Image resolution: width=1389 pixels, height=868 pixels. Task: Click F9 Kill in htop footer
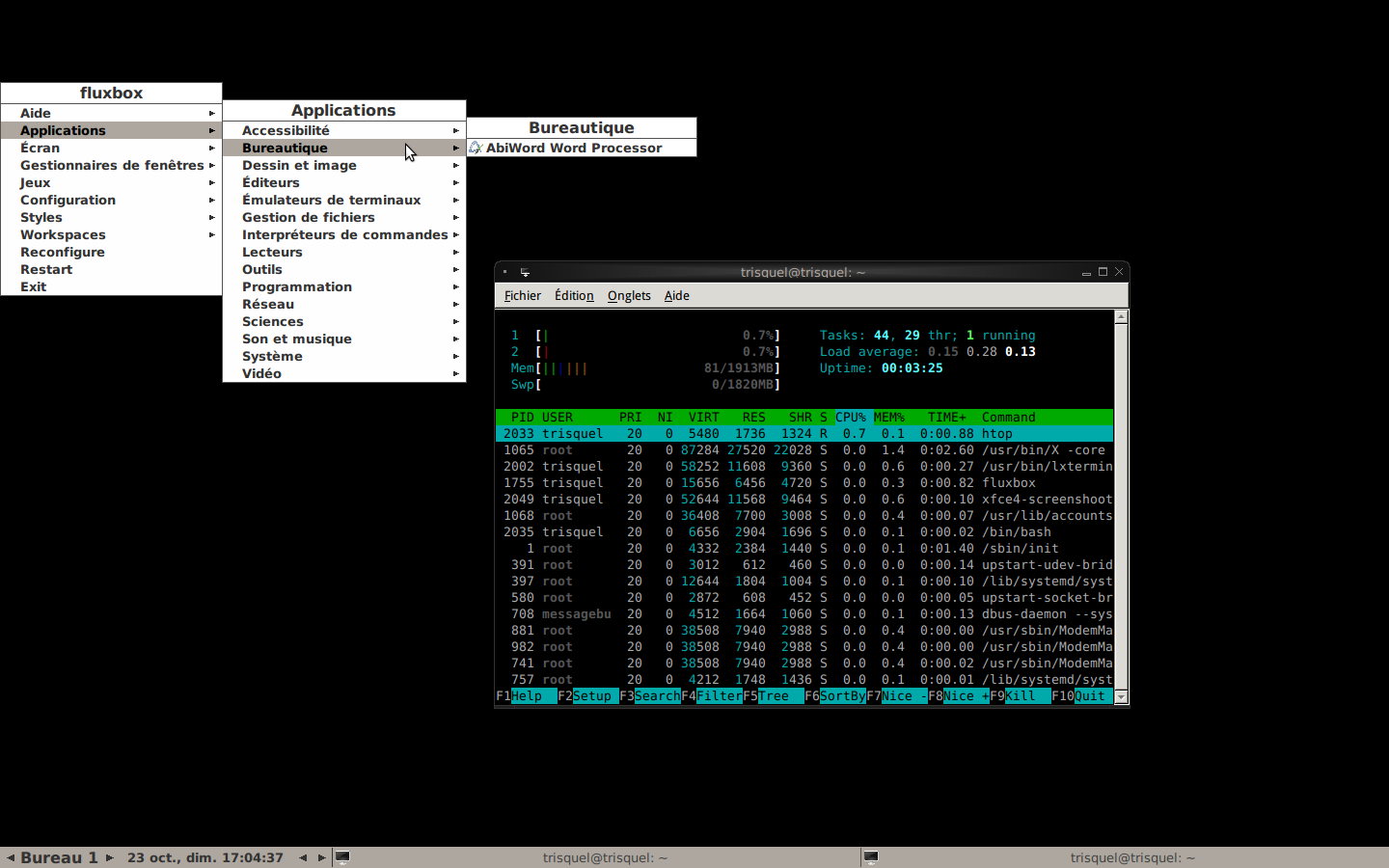pos(1021,696)
